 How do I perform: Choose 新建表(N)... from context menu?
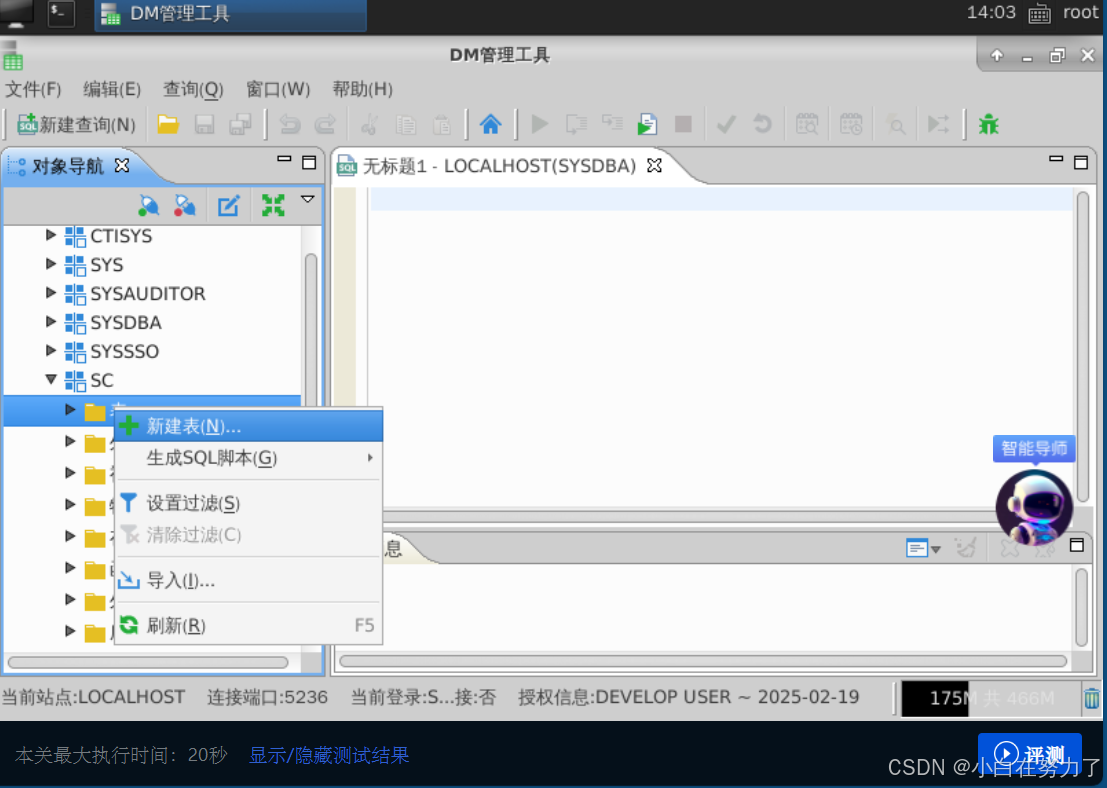coord(249,426)
